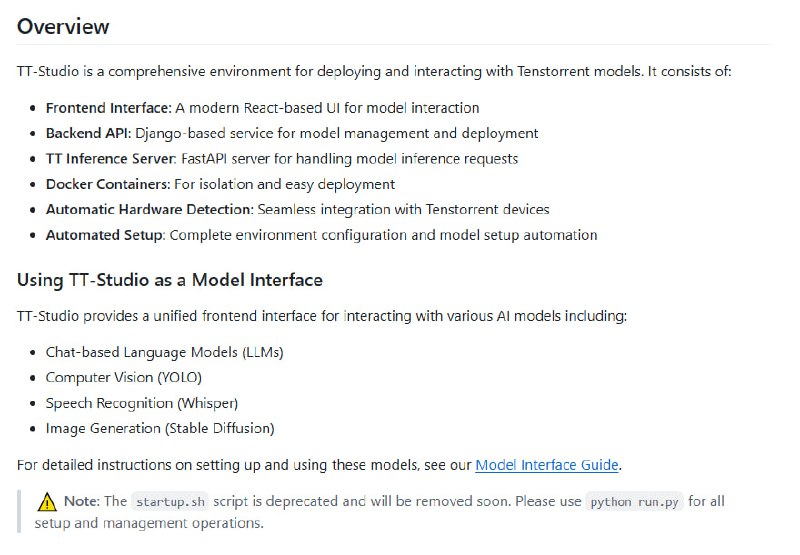The image size is (800, 555).
Task: Click the bold Note label in the warning
Action: pyautogui.click(x=81, y=502)
